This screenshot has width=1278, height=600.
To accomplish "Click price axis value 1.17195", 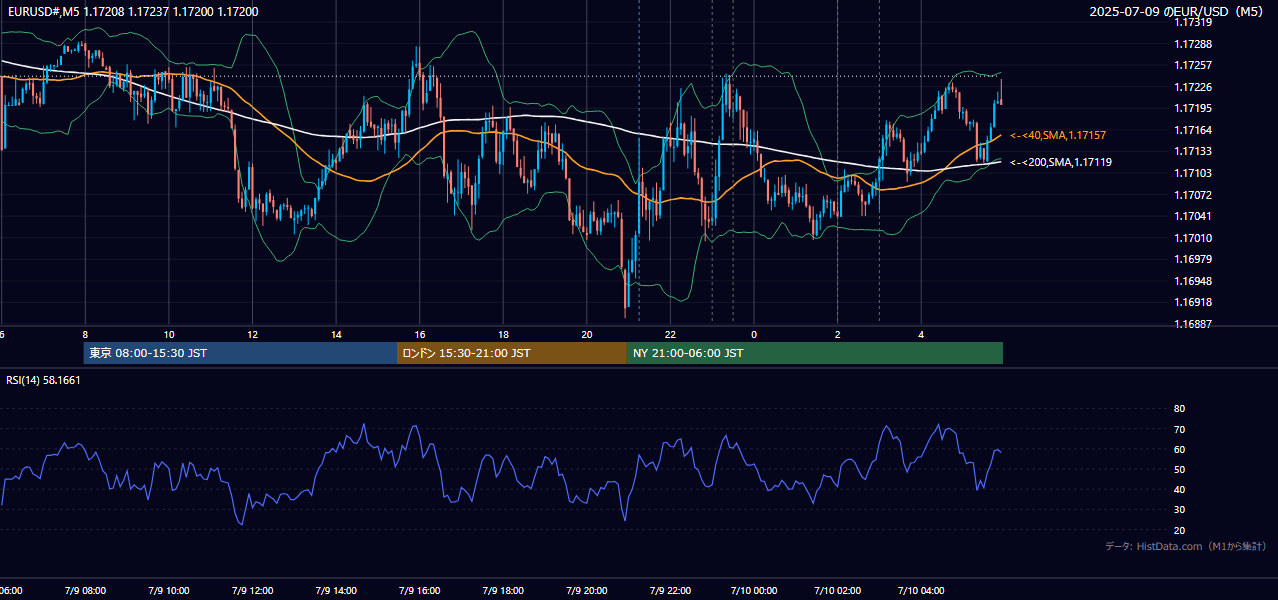I will point(1193,108).
